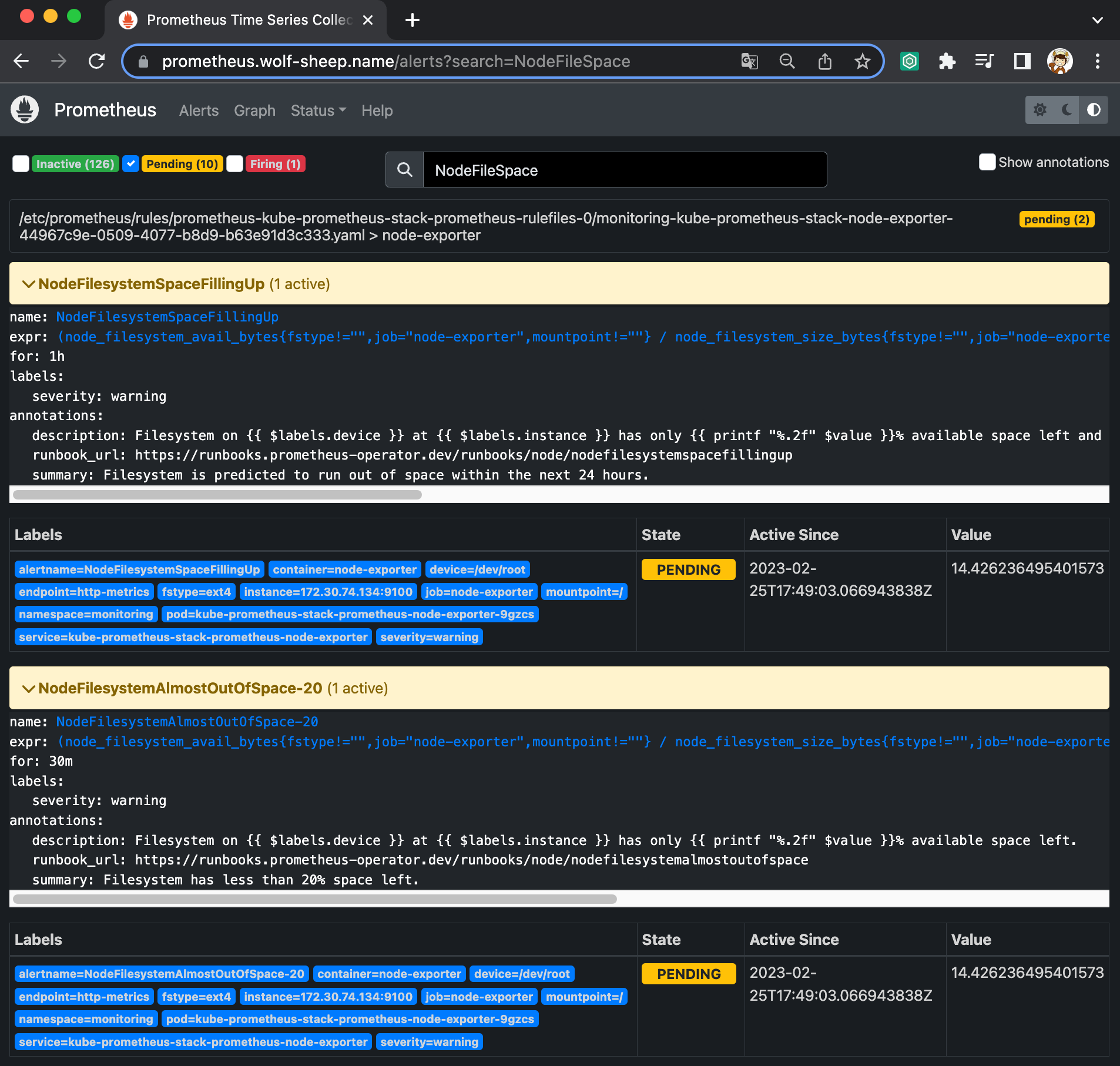Image resolution: width=1120 pixels, height=1066 pixels.
Task: Open the Graph nav item
Action: coord(254,110)
